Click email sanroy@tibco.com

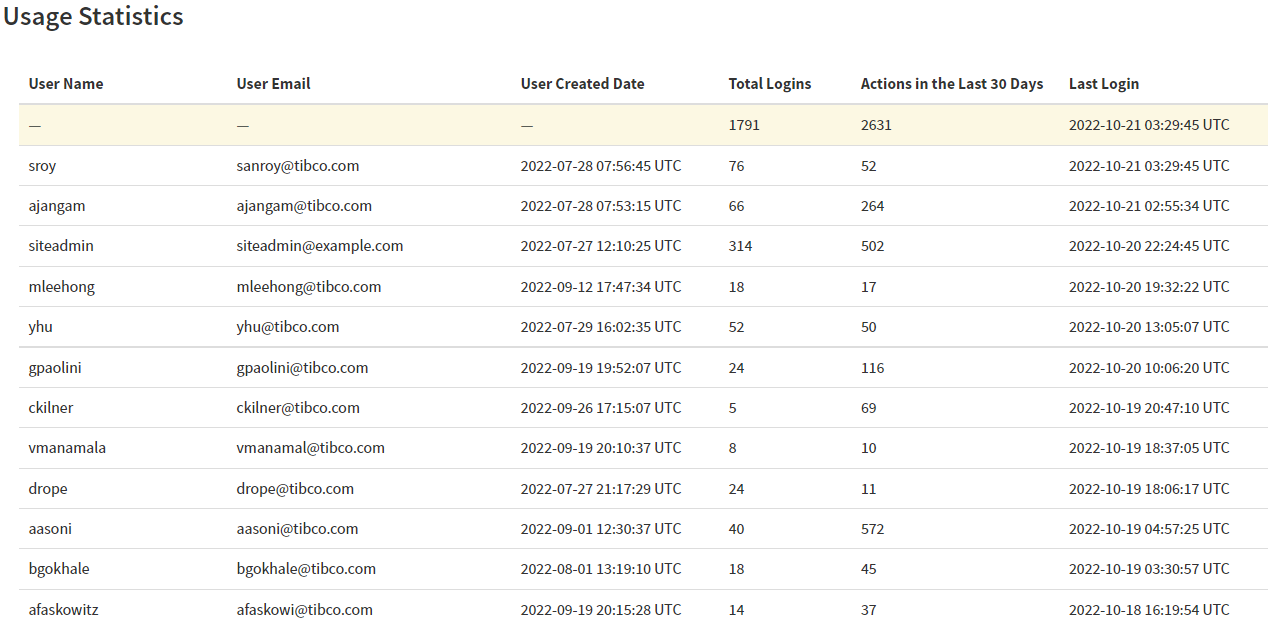tap(297, 166)
